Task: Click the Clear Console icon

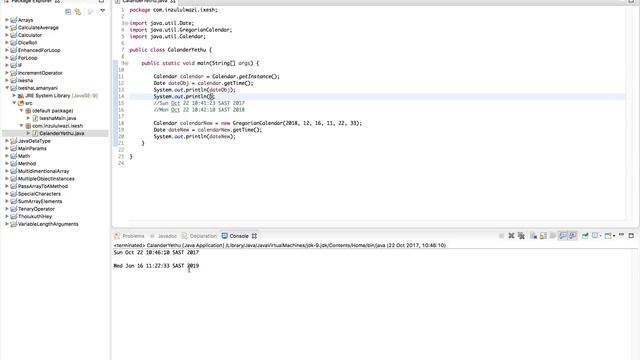Action: click(x=533, y=236)
